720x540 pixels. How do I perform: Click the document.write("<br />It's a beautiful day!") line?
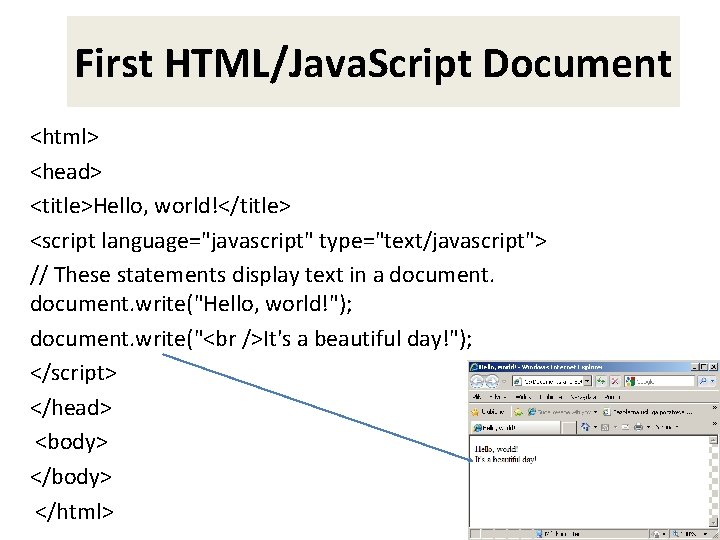(251, 339)
